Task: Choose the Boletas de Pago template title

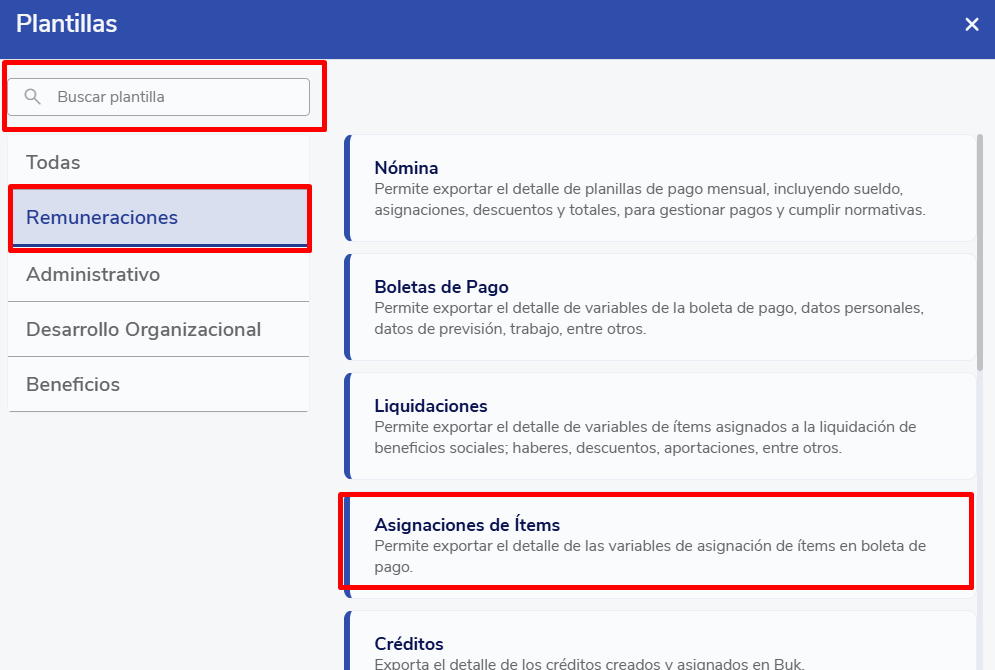Action: click(441, 287)
